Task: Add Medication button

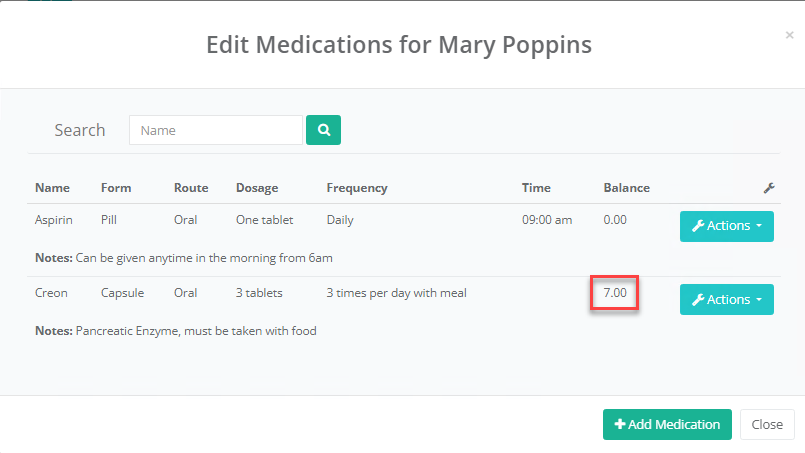Action: tap(667, 424)
